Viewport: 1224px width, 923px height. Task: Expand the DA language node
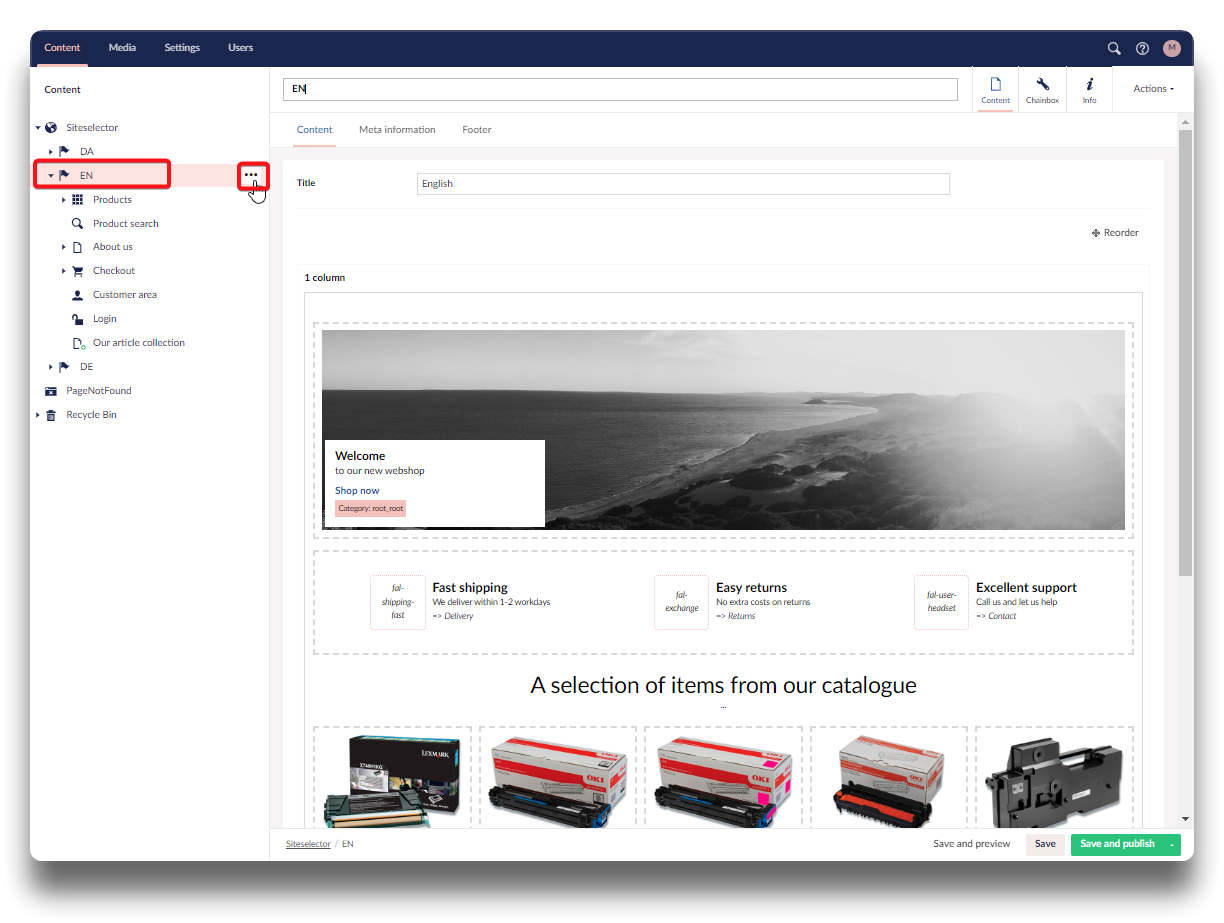point(51,152)
